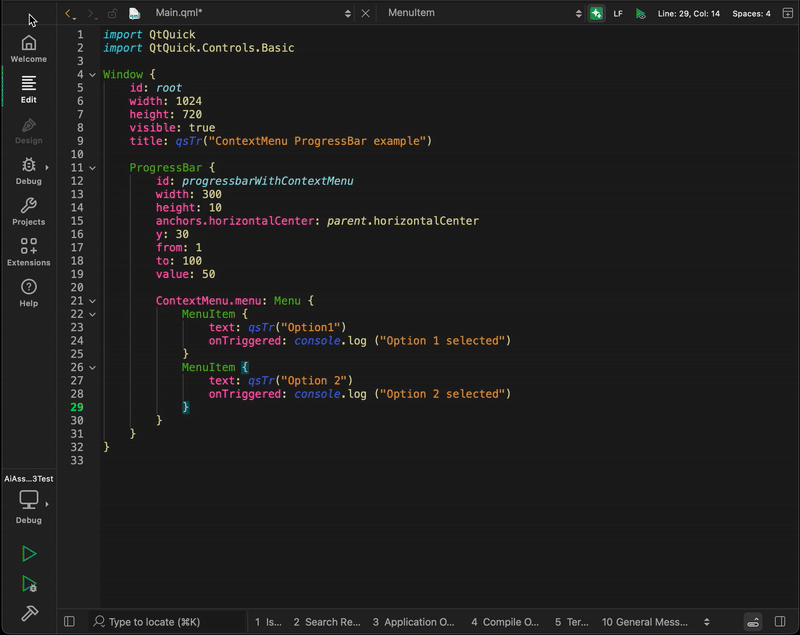This screenshot has height=635, width=800.
Task: Collapse the Window block at line 4
Action: tap(92, 74)
